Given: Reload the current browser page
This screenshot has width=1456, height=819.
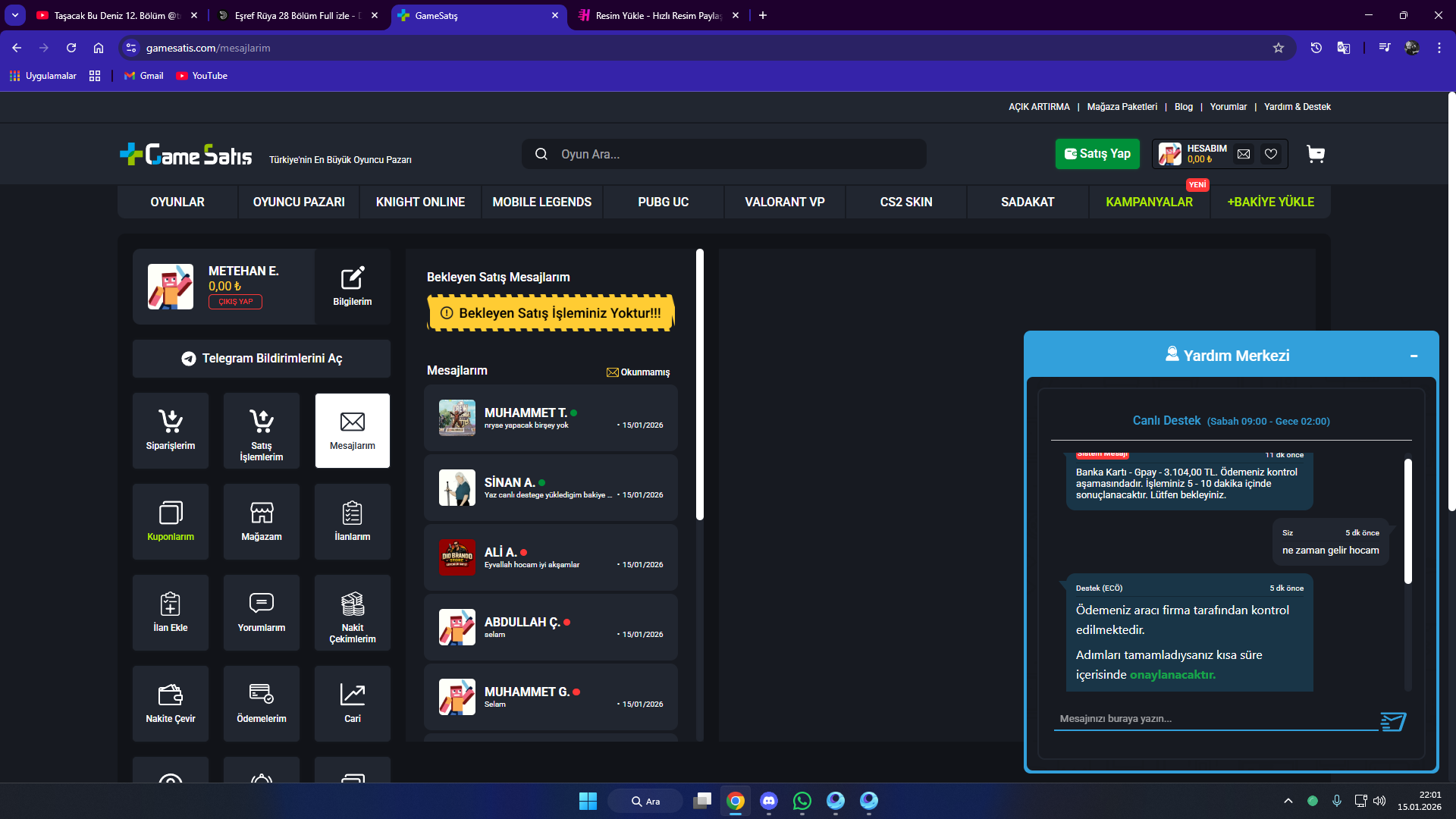Looking at the screenshot, I should point(71,48).
